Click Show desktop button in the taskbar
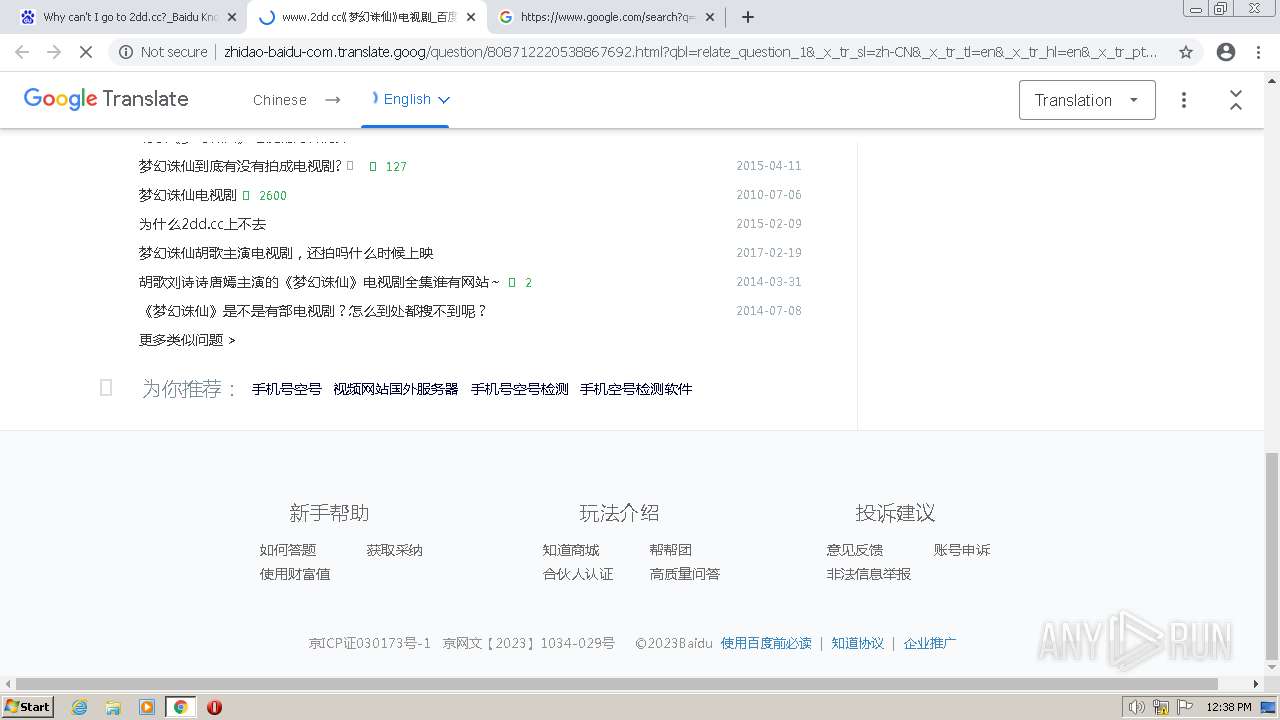The width and height of the screenshot is (1280, 720). [x=1268, y=707]
